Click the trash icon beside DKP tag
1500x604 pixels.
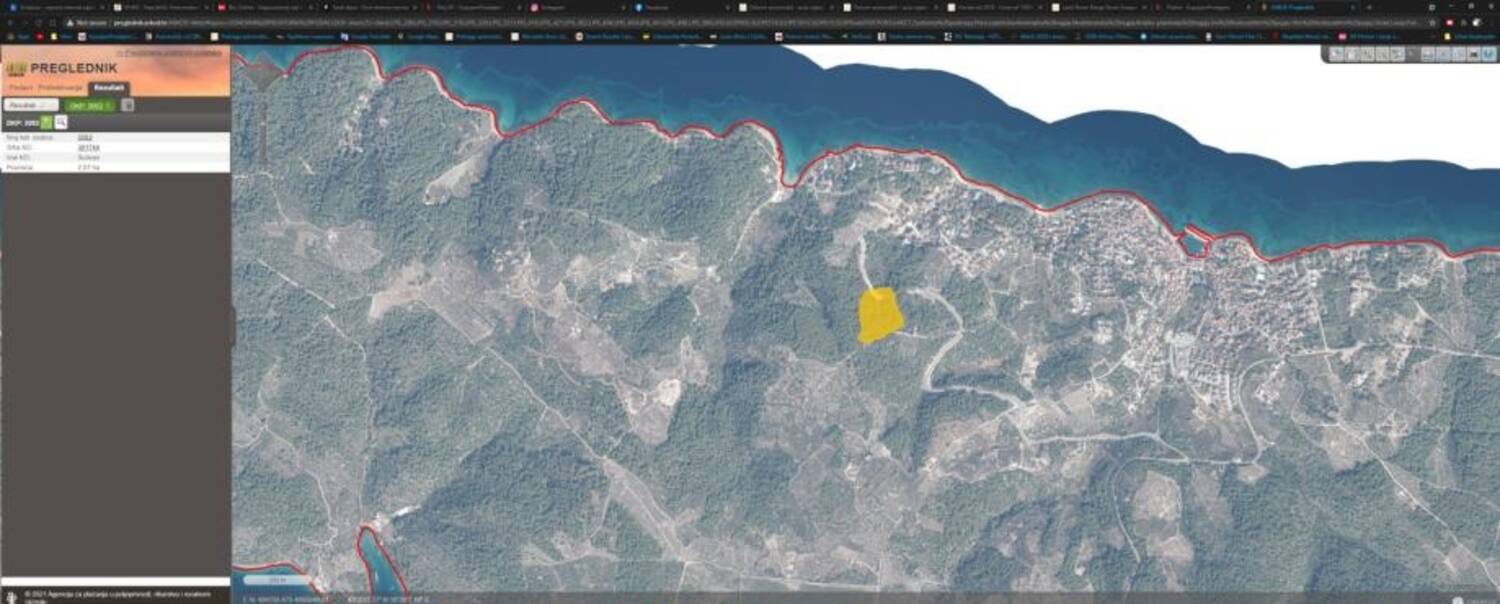(x=128, y=105)
